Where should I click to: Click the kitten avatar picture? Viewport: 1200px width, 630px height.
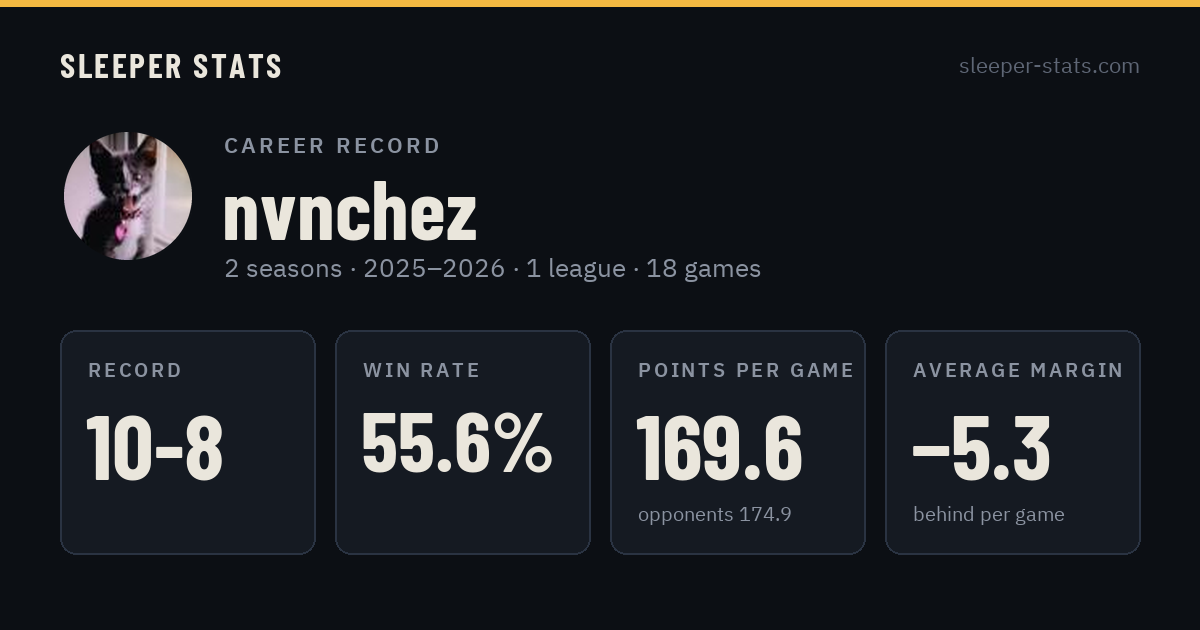(128, 196)
